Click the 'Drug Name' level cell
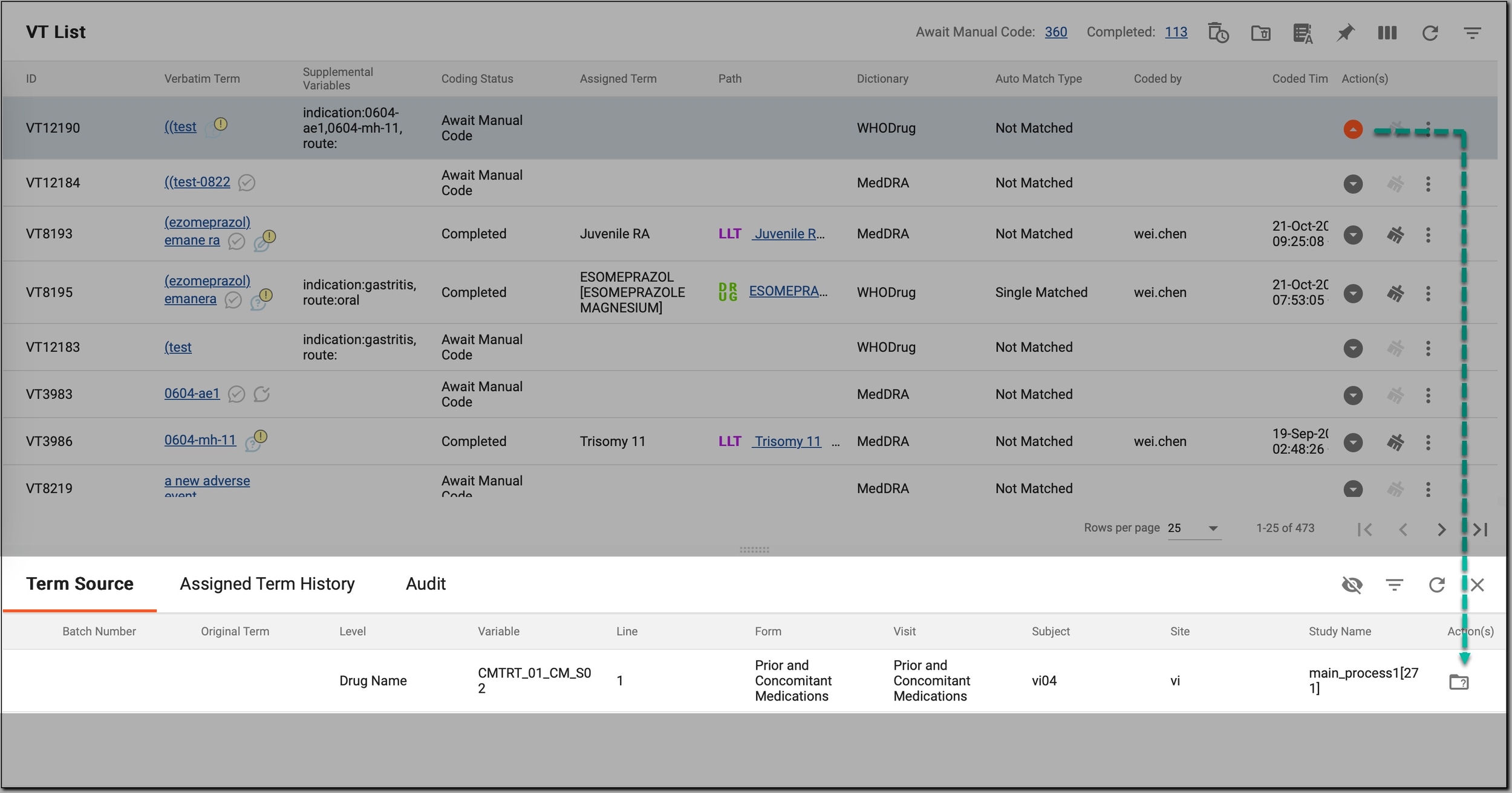This screenshot has width=1512, height=793. [373, 681]
